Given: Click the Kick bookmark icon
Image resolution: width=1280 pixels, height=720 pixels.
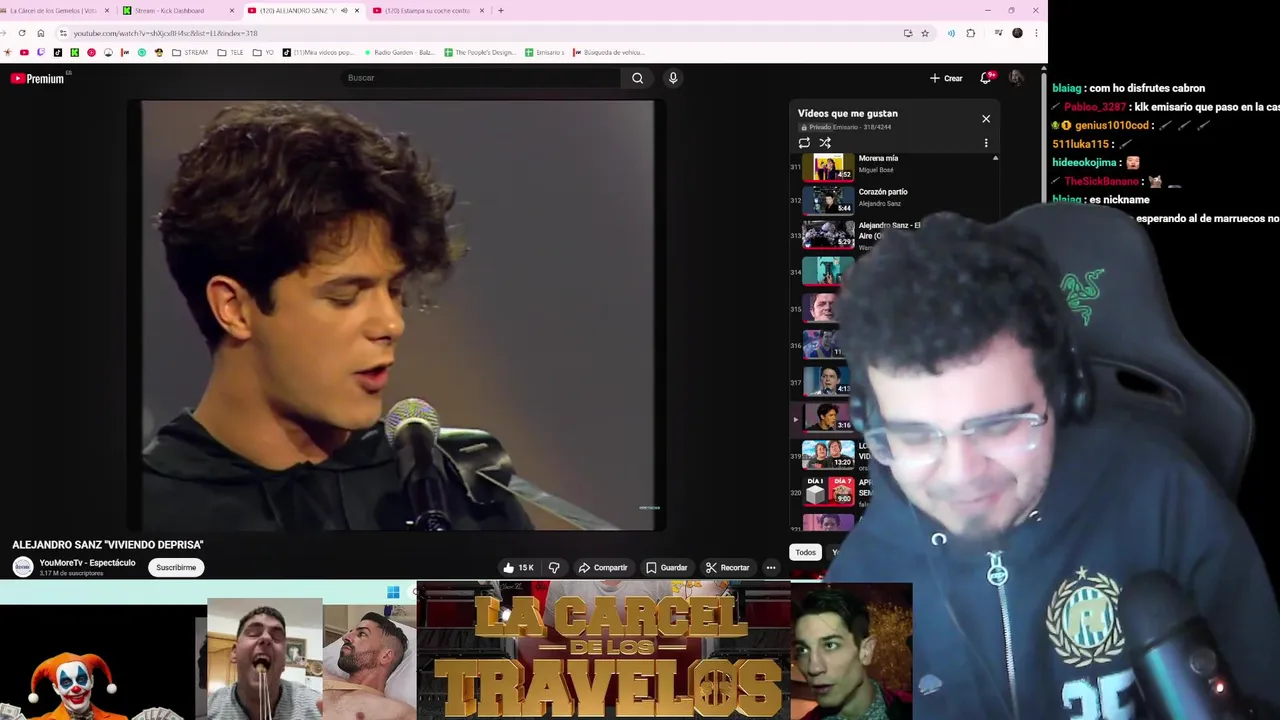Looking at the screenshot, I should 74,52.
